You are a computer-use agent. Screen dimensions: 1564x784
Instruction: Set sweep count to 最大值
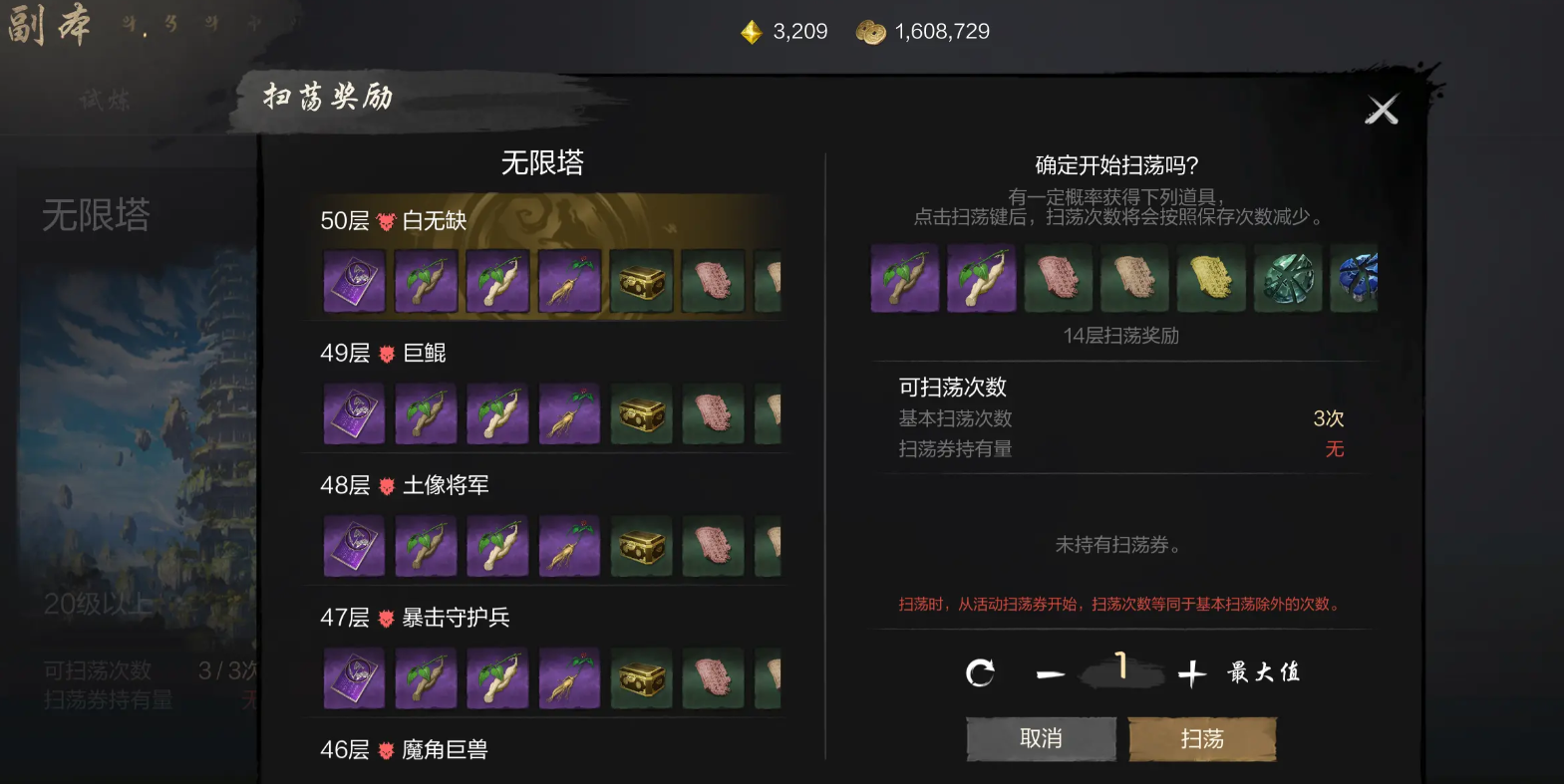pyautogui.click(x=1263, y=672)
